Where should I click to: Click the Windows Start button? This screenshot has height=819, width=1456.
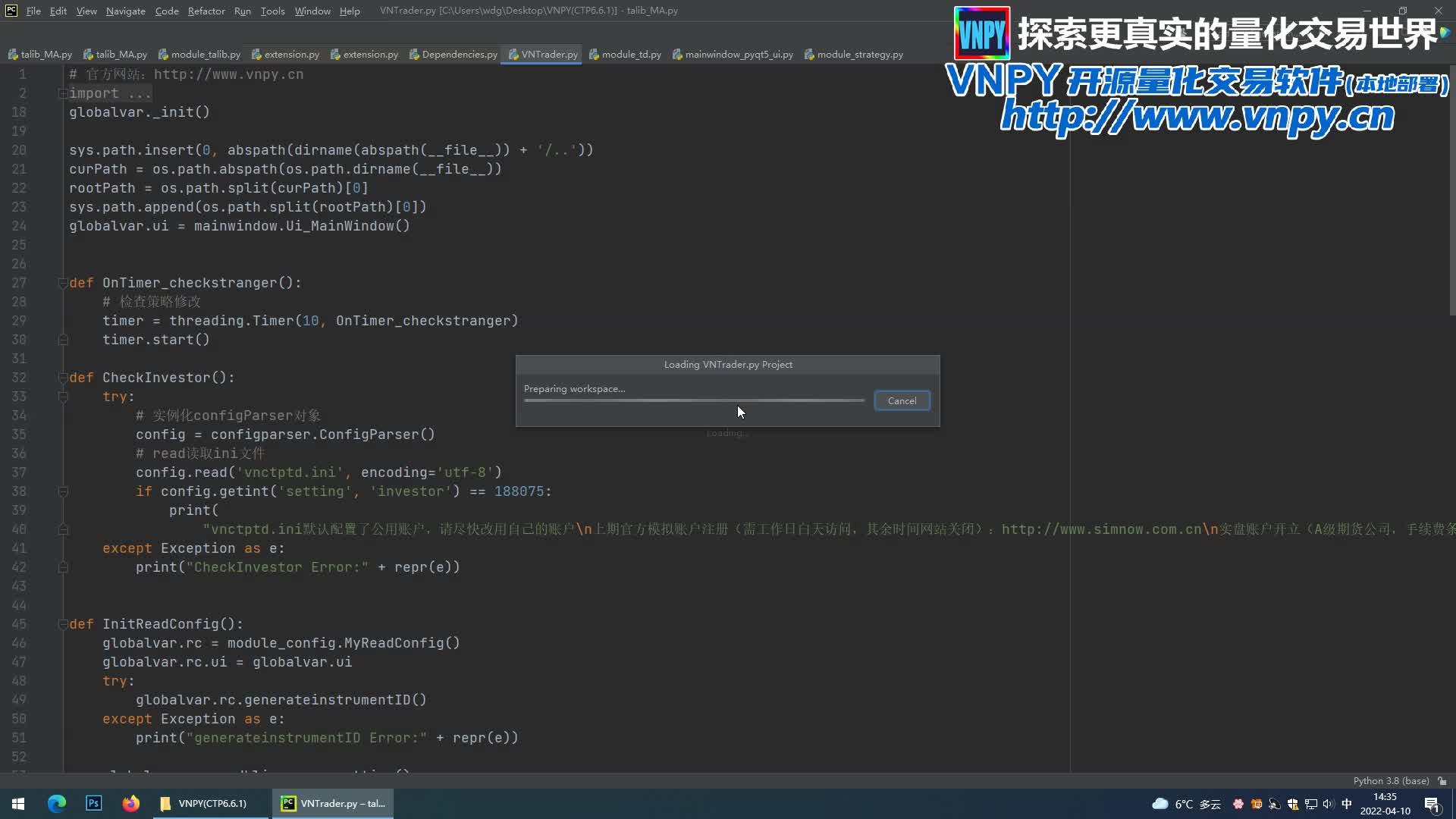pyautogui.click(x=17, y=803)
